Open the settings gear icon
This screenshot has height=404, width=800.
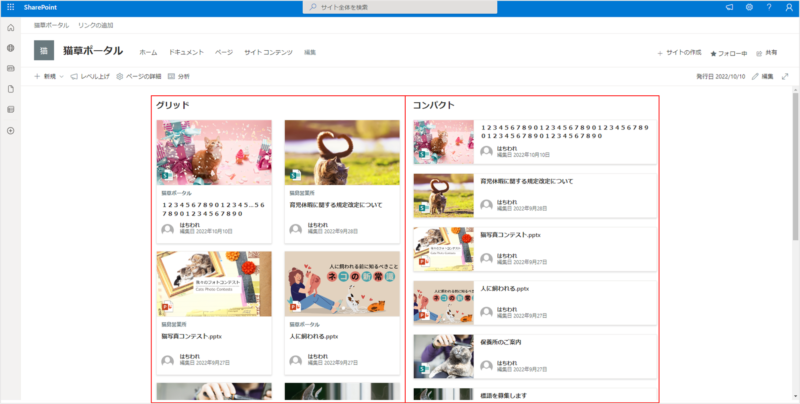click(749, 7)
